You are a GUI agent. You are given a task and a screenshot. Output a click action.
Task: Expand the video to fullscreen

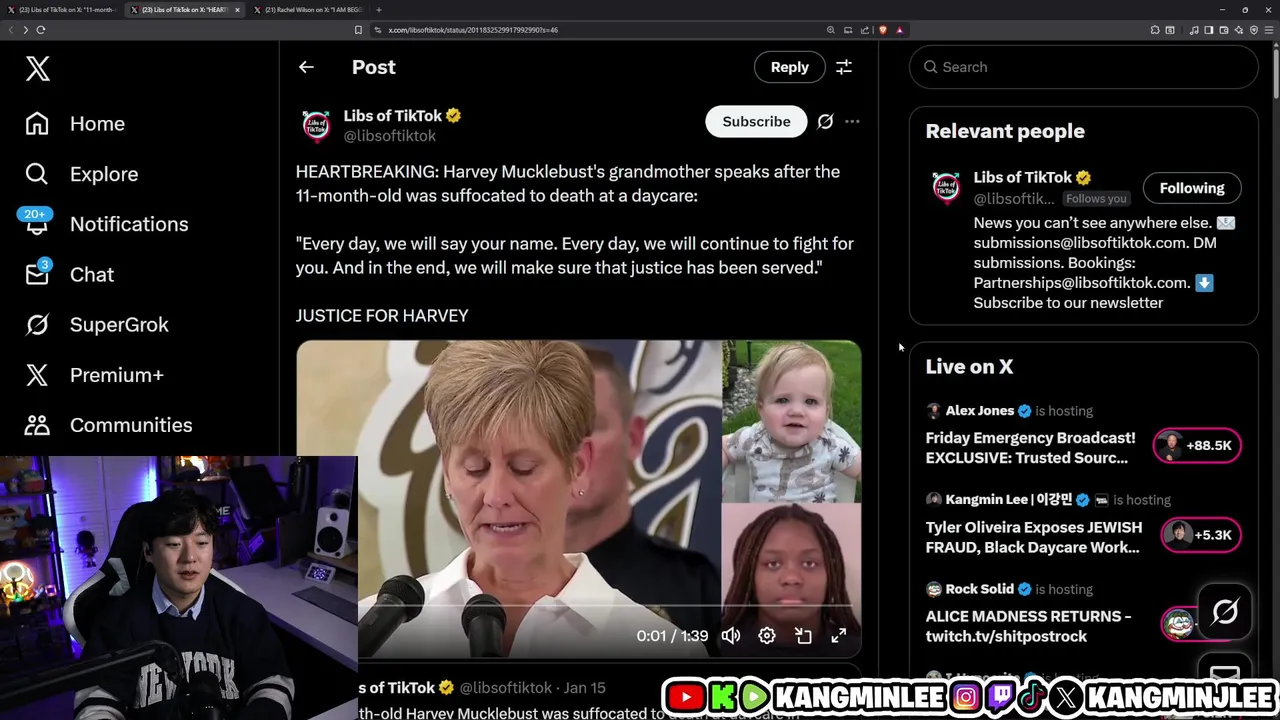[x=839, y=636]
